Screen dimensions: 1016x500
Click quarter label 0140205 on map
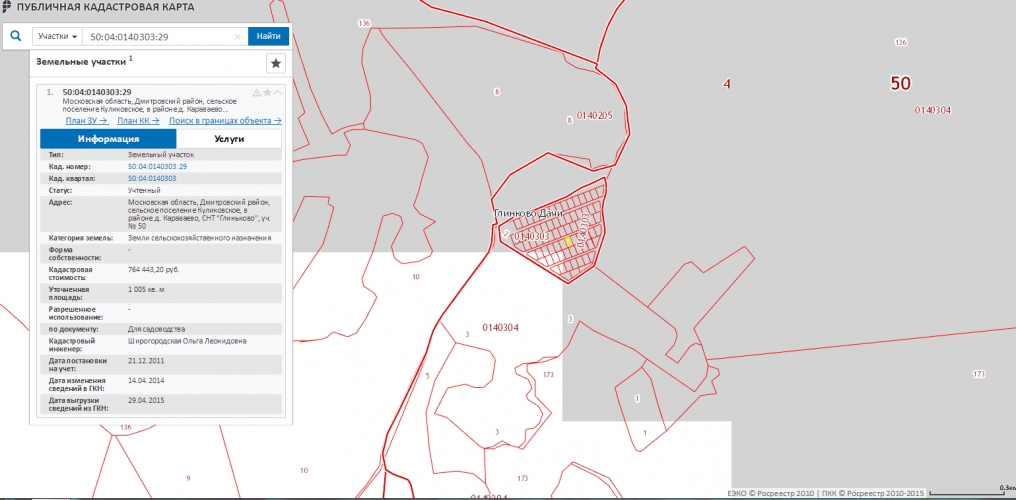click(x=594, y=115)
